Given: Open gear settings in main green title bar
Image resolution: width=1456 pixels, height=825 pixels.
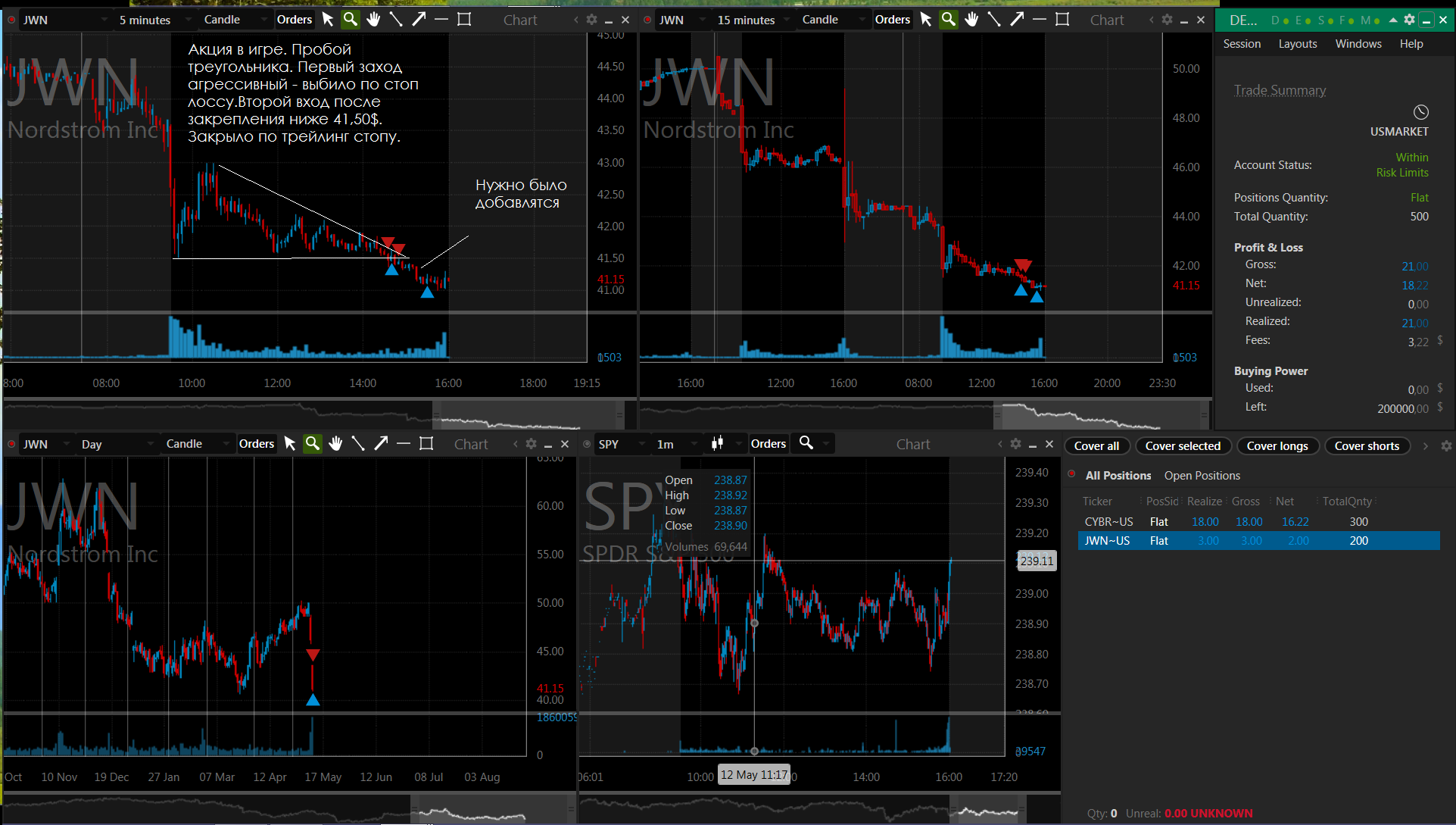Looking at the screenshot, I should point(1409,20).
